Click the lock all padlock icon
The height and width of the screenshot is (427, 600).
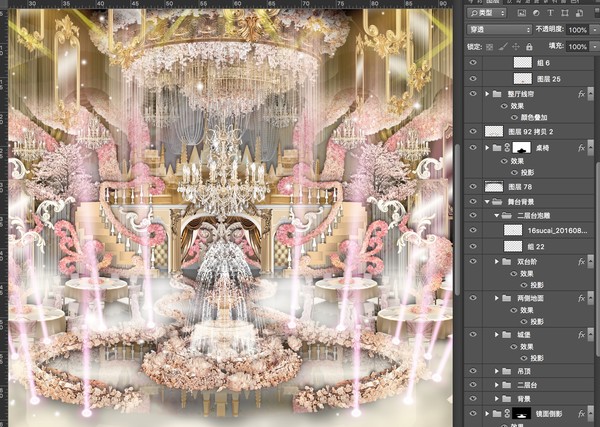(x=529, y=47)
